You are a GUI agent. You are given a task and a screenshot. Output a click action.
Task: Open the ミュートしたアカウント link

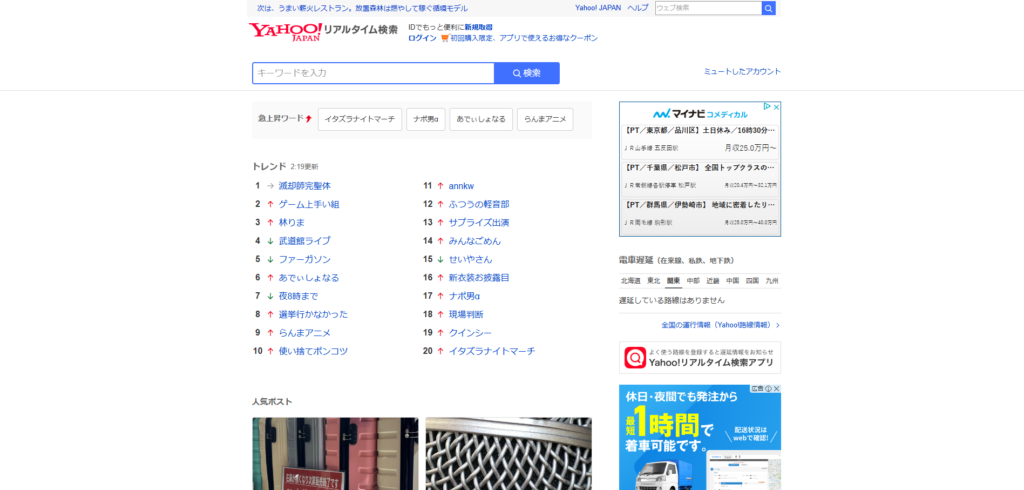pyautogui.click(x=742, y=72)
